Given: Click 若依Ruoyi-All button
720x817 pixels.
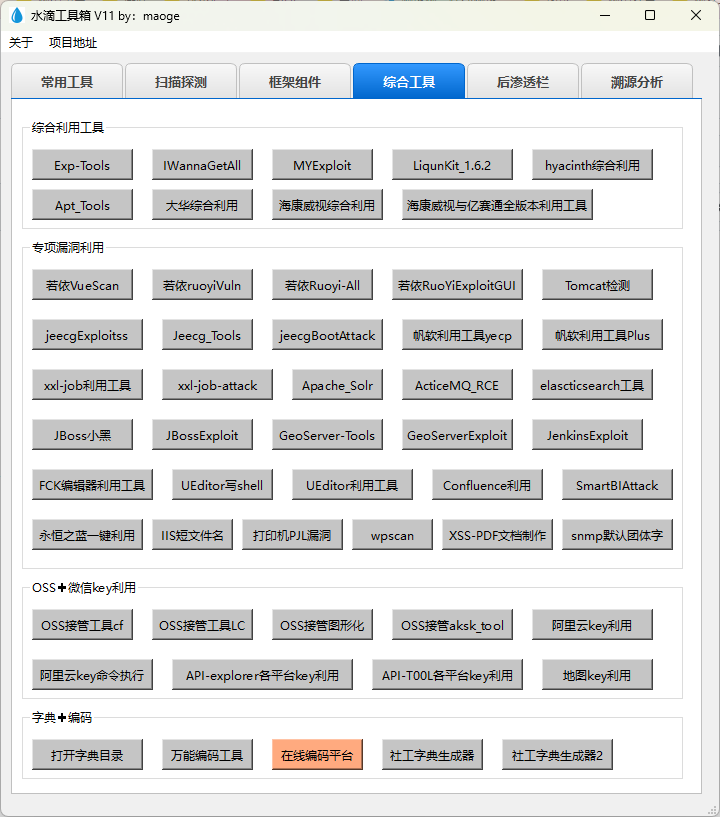Looking at the screenshot, I should tap(322, 285).
